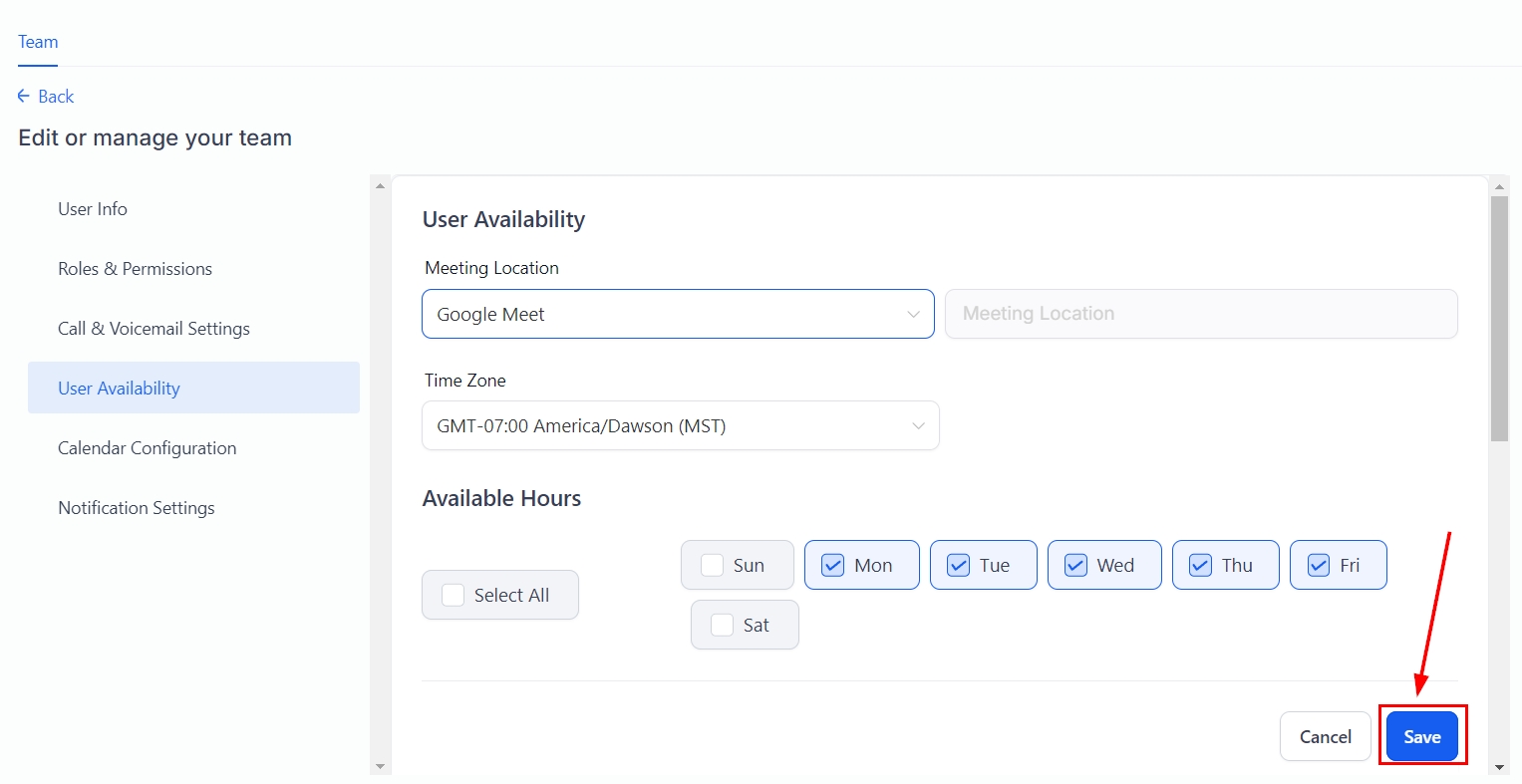Image resolution: width=1522 pixels, height=784 pixels.
Task: Uncheck the Fri availability checkbox
Action: click(1319, 565)
